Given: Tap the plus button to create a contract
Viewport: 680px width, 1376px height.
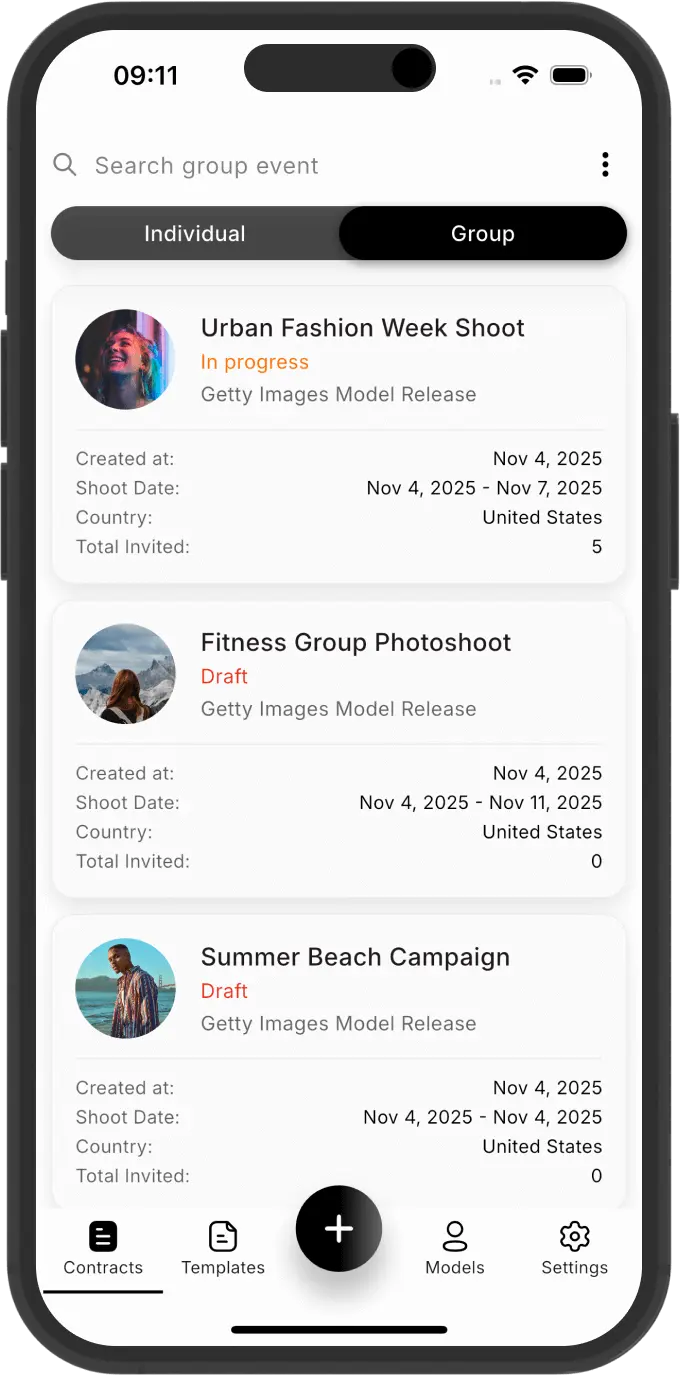Looking at the screenshot, I should pyautogui.click(x=339, y=1228).
